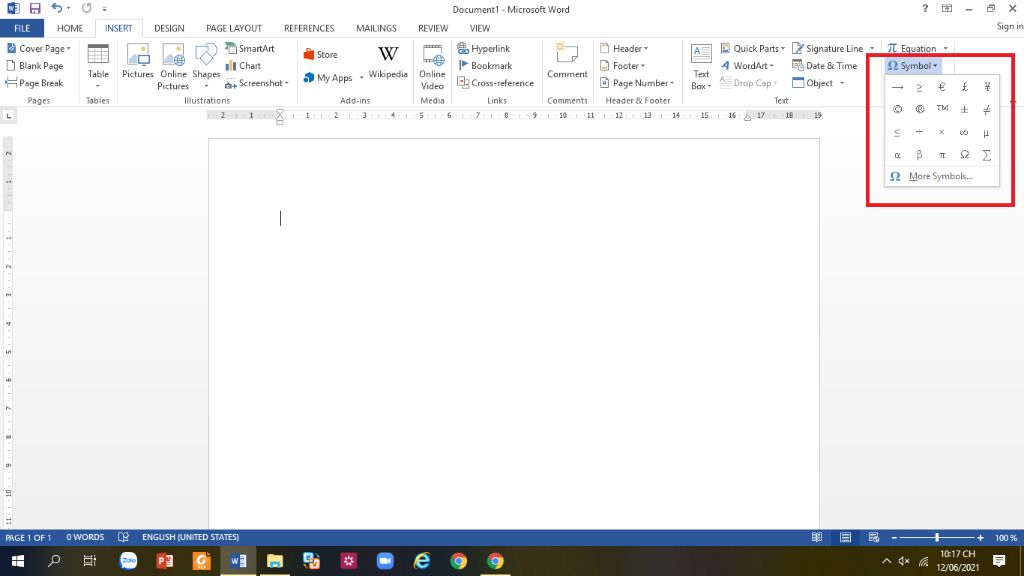Viewport: 1024px width, 576px height.
Task: Open Zoom app from the taskbar
Action: 385,561
